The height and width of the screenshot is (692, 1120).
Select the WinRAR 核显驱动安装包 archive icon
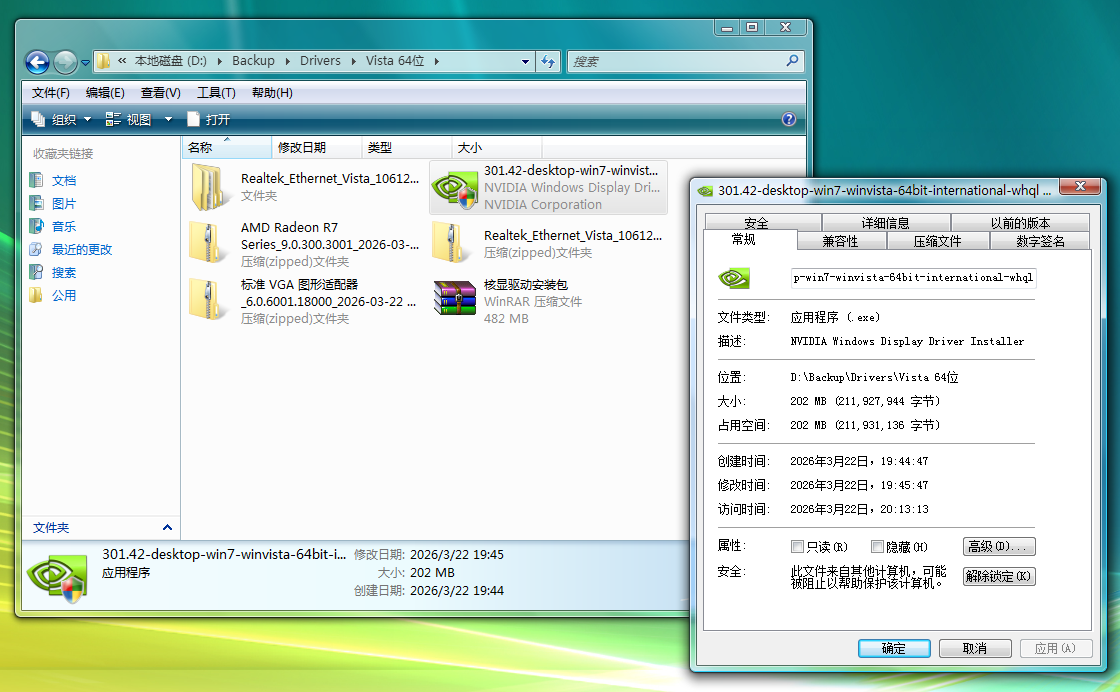tap(454, 300)
